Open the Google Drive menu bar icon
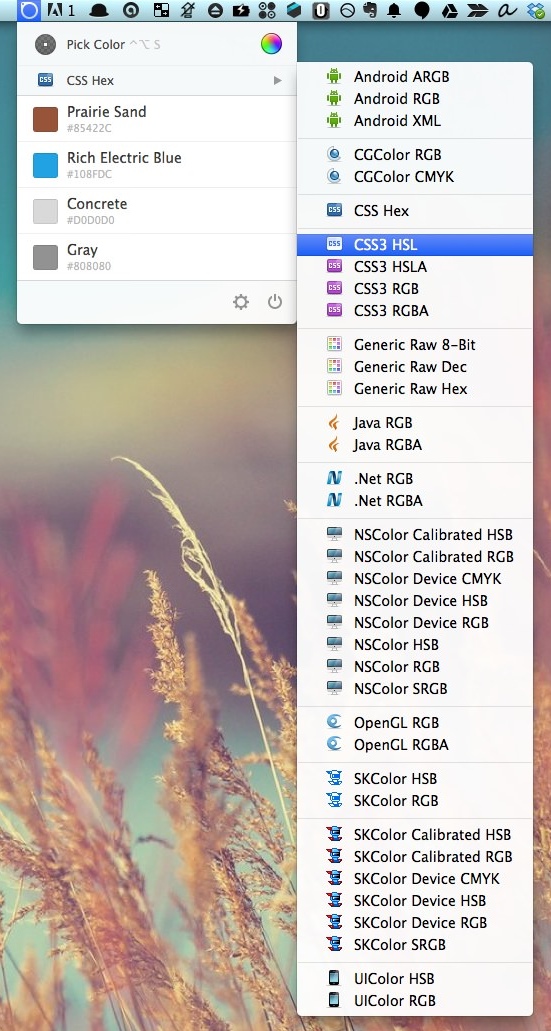The image size is (551, 1031). click(450, 10)
